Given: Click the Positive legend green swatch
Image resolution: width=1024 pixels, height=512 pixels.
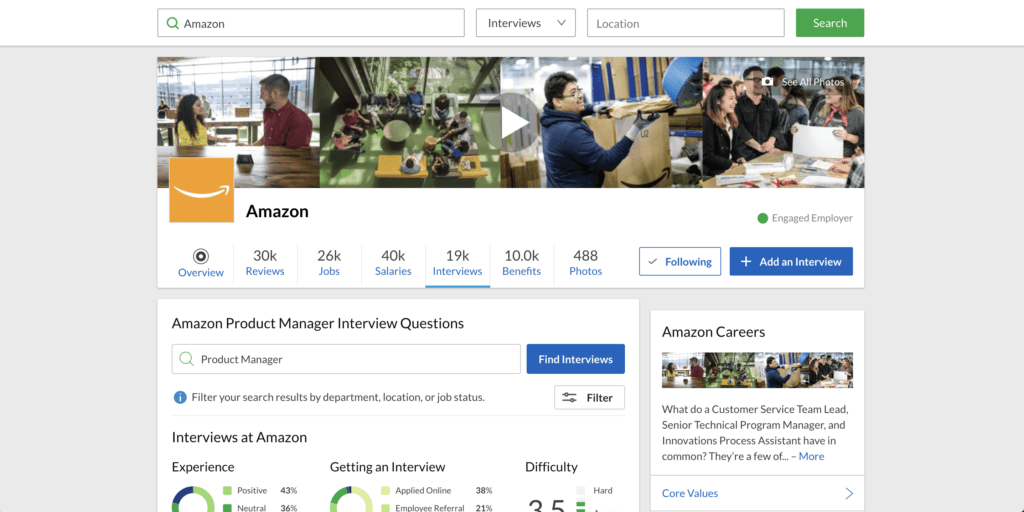Looking at the screenshot, I should pos(227,490).
